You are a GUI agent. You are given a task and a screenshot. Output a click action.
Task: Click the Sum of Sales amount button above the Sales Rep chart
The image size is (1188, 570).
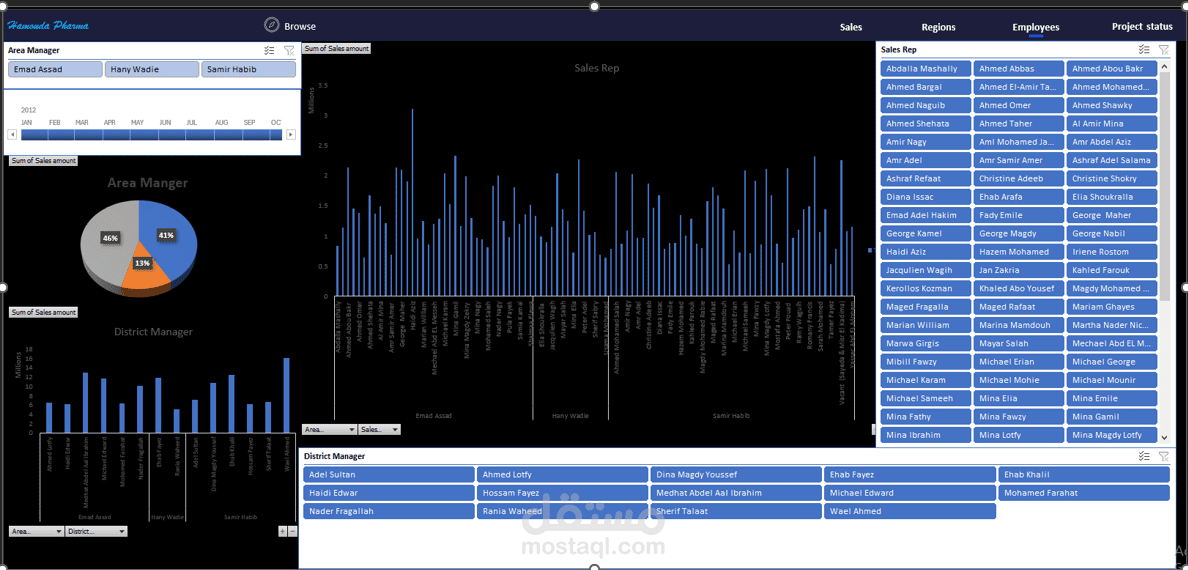coord(337,48)
